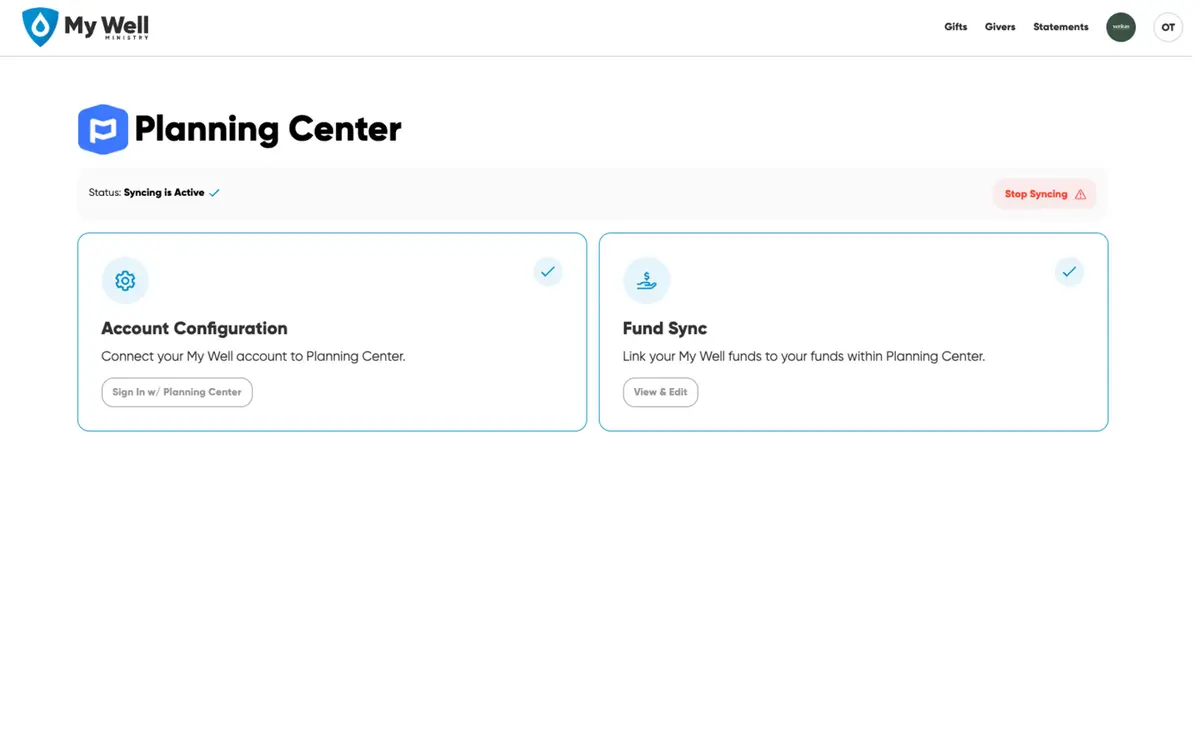Click the warning triangle in Stop Syncing

pos(1080,194)
